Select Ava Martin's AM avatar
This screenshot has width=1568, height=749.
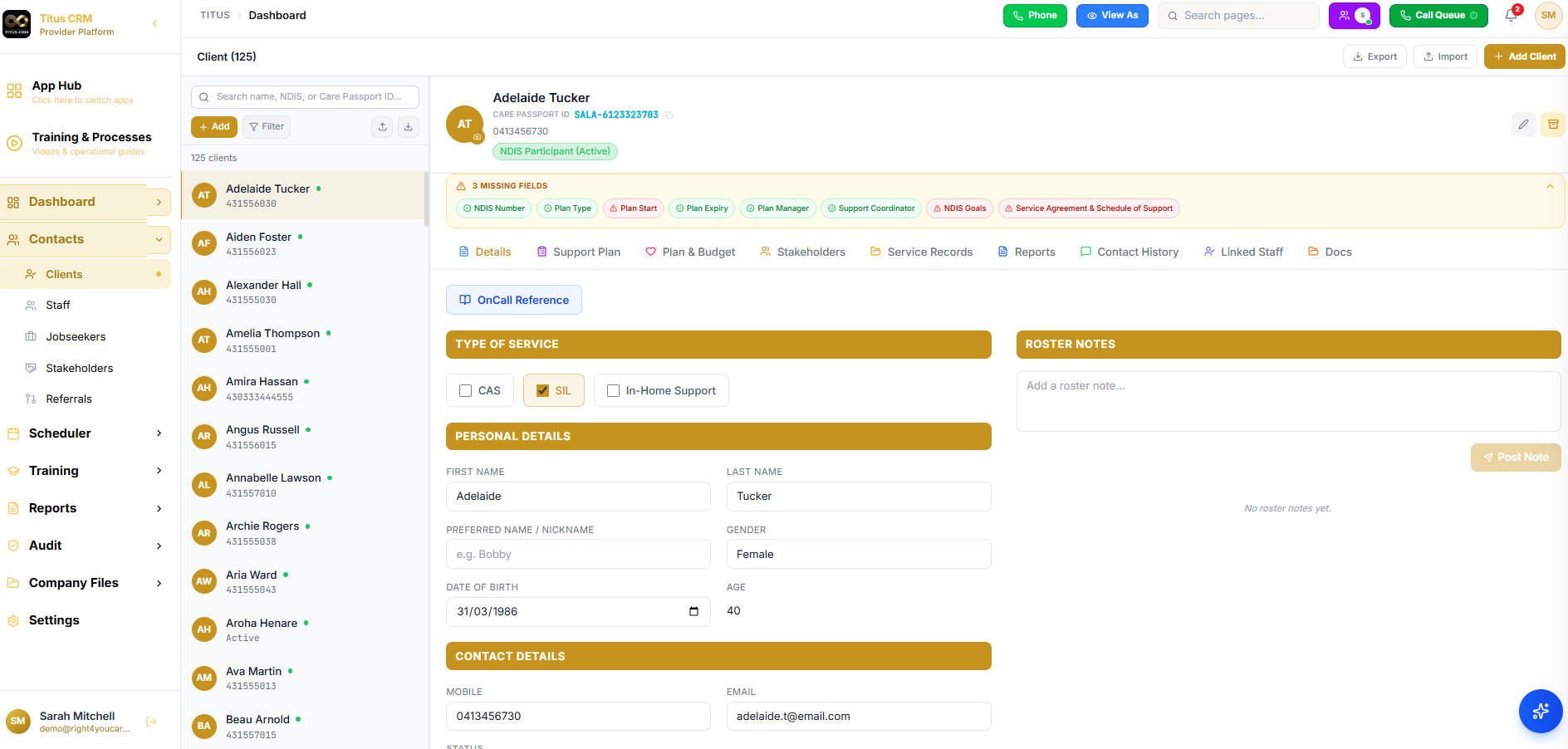[204, 678]
